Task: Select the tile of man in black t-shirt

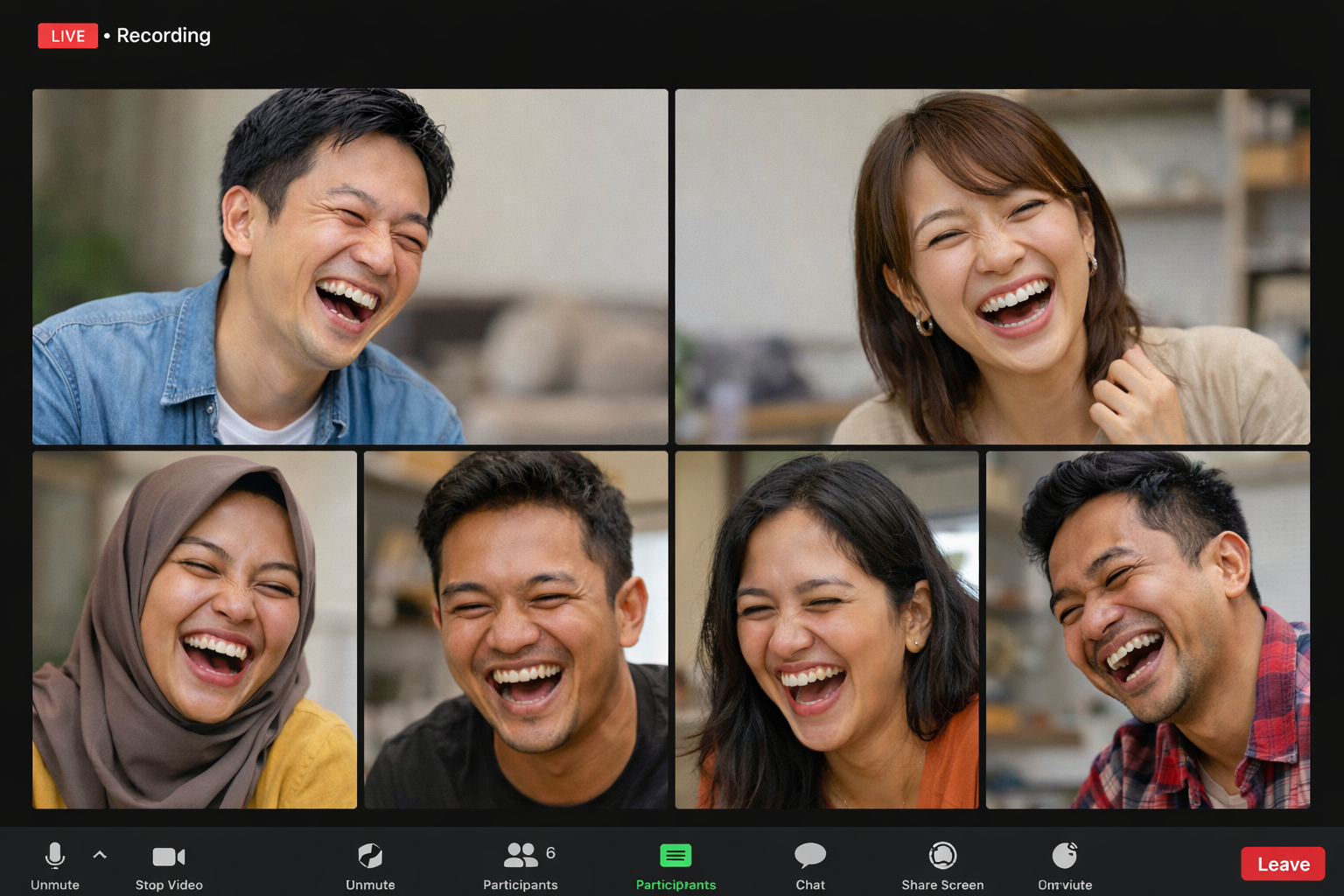Action: pyautogui.click(x=515, y=630)
